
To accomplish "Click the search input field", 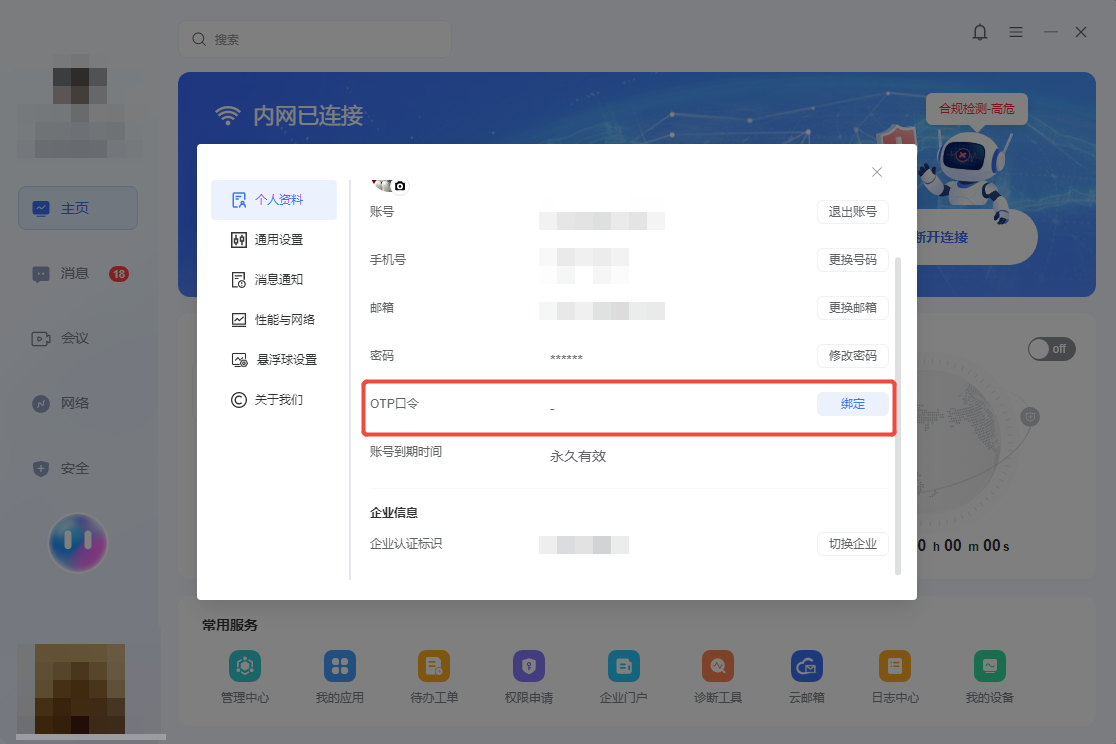I will click(315, 39).
